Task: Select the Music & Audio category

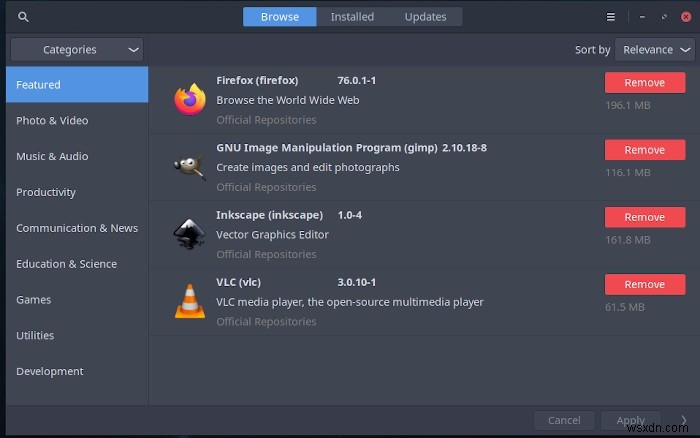Action: (x=77, y=156)
